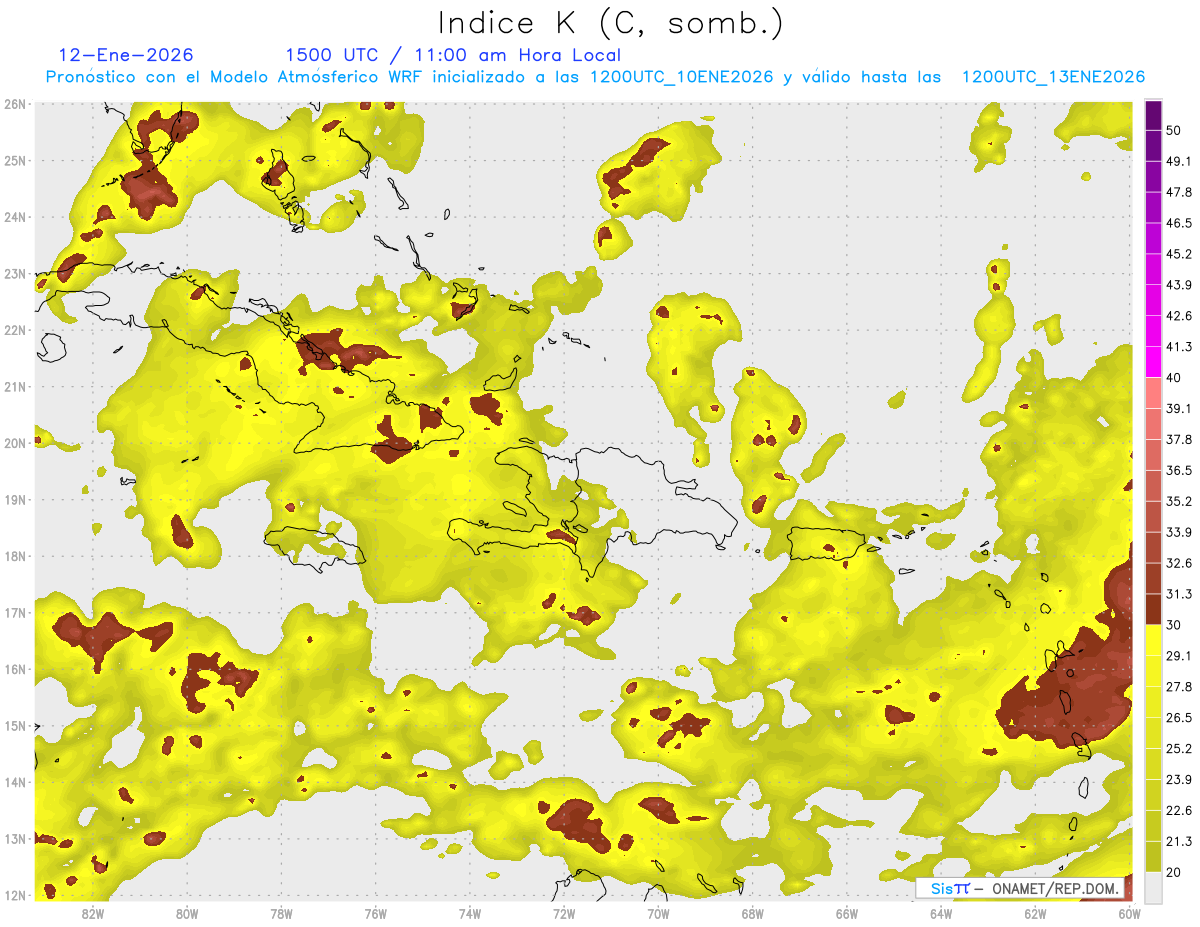Click the colorbar value "30"

click(1173, 625)
